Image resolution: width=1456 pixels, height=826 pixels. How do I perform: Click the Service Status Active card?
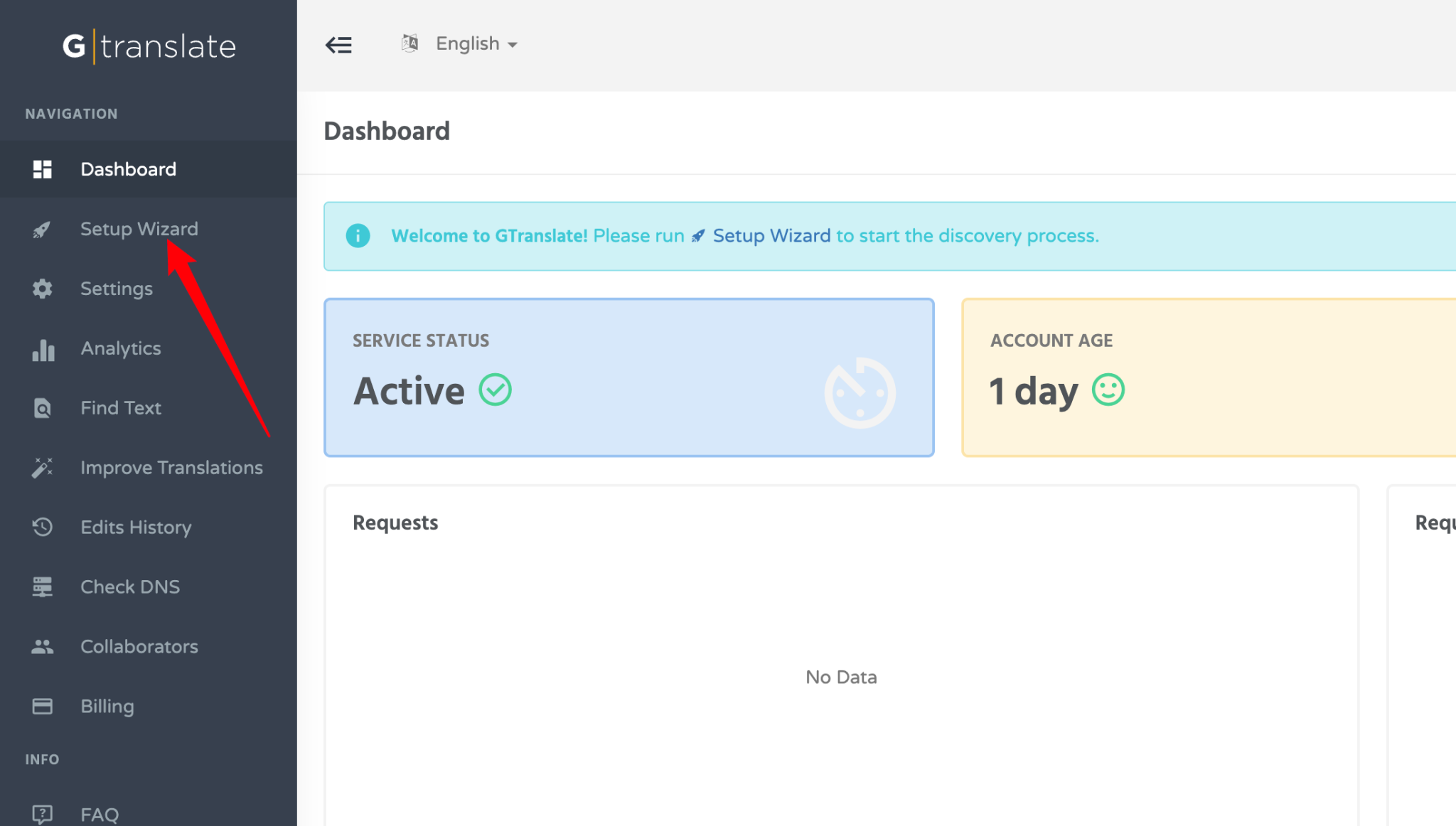click(628, 377)
